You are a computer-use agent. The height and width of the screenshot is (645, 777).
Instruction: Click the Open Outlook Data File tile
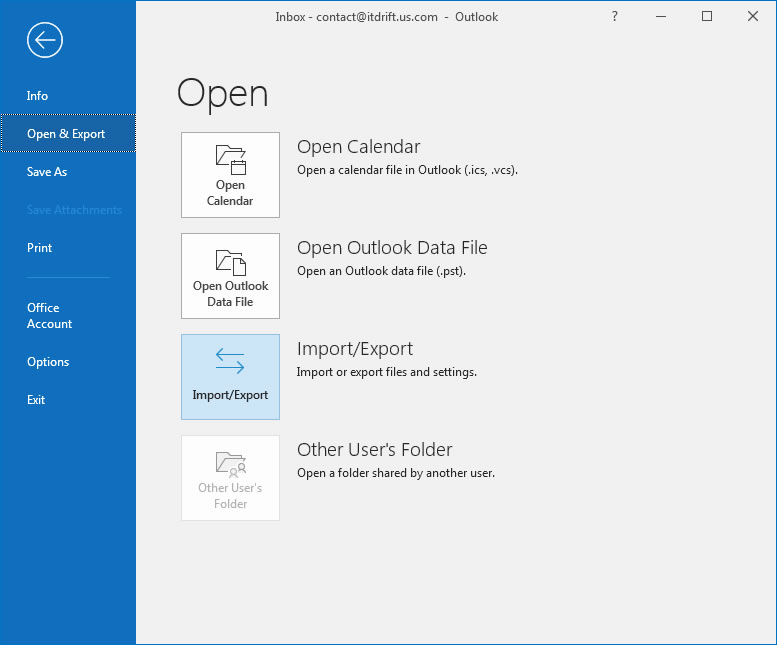[x=230, y=276]
